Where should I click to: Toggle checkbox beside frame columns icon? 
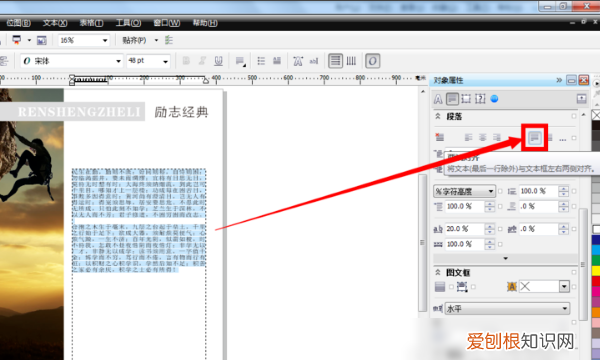click(452, 287)
